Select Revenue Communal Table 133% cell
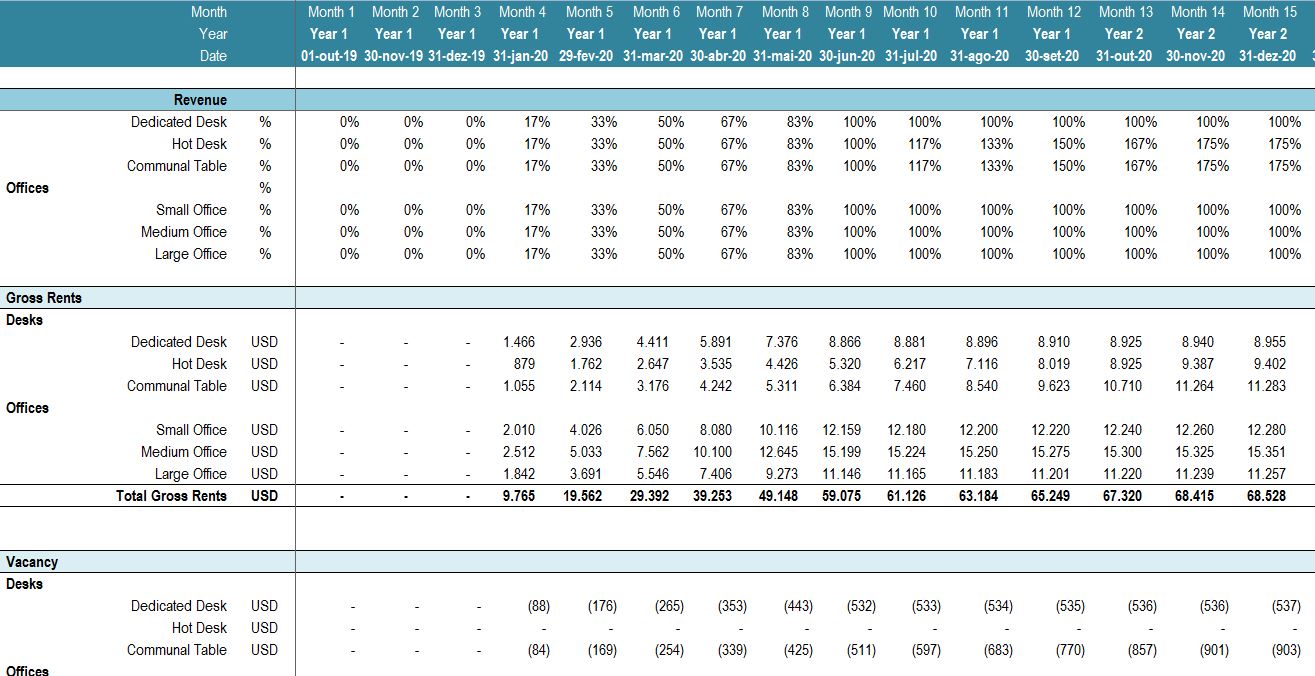1315x676 pixels. (x=997, y=166)
